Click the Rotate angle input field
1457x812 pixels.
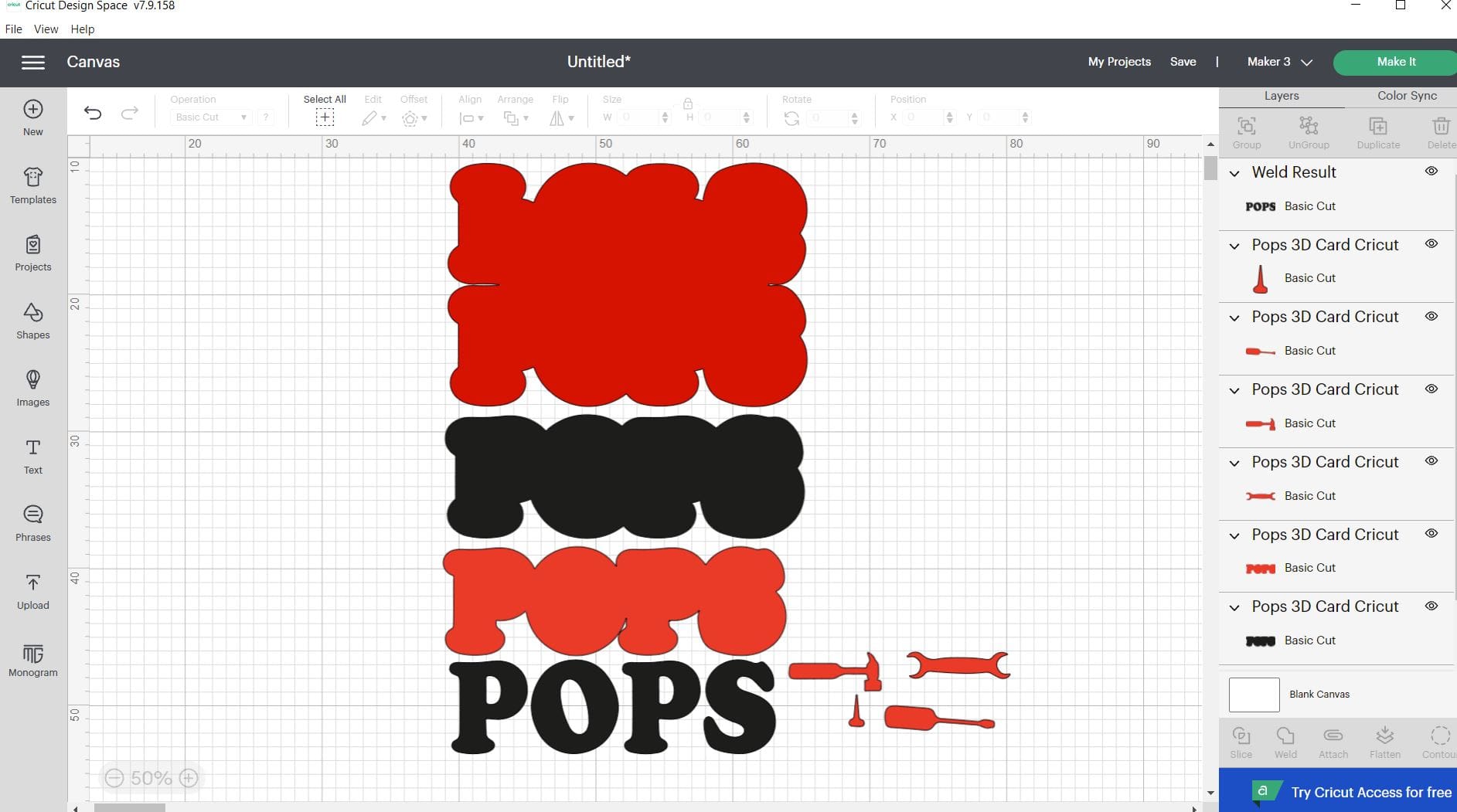pyautogui.click(x=827, y=117)
